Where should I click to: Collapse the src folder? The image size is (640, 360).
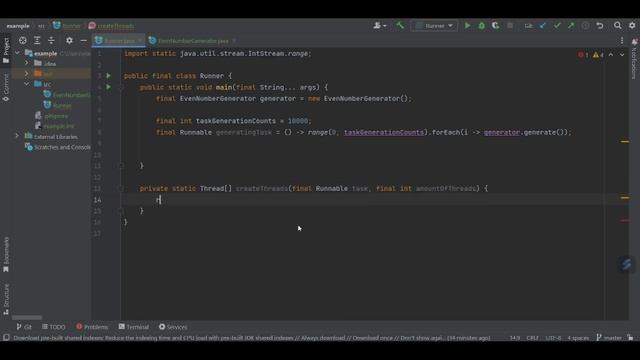click(x=27, y=84)
